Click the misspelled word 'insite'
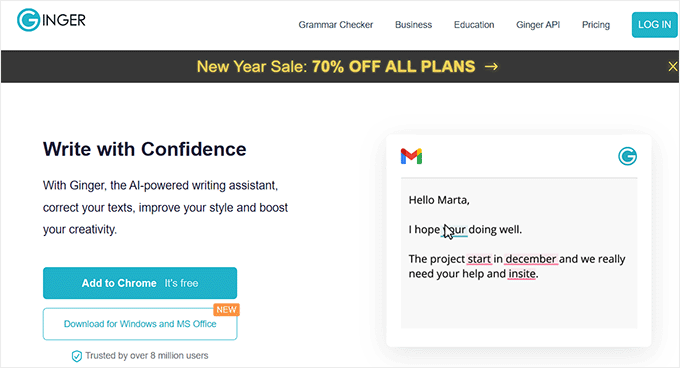Viewport: 680px width, 368px height. pyautogui.click(x=522, y=274)
